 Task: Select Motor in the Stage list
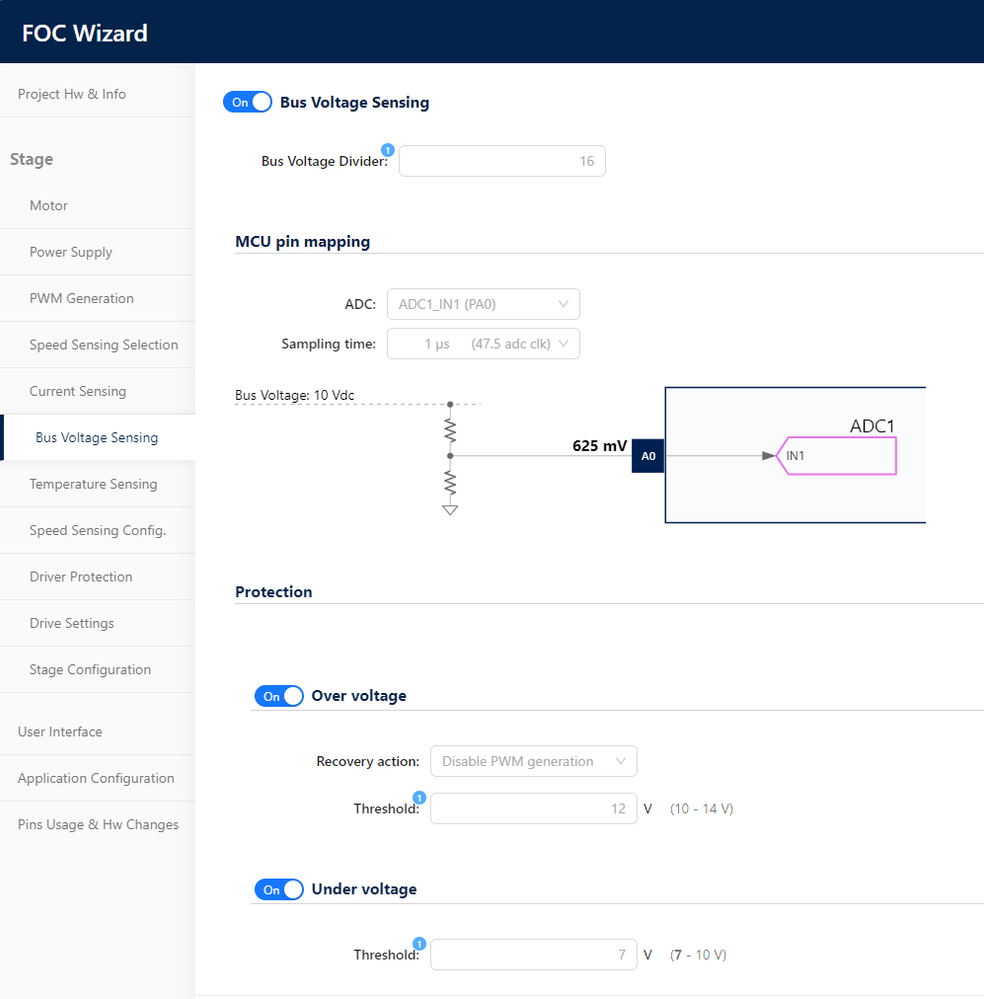coord(49,205)
